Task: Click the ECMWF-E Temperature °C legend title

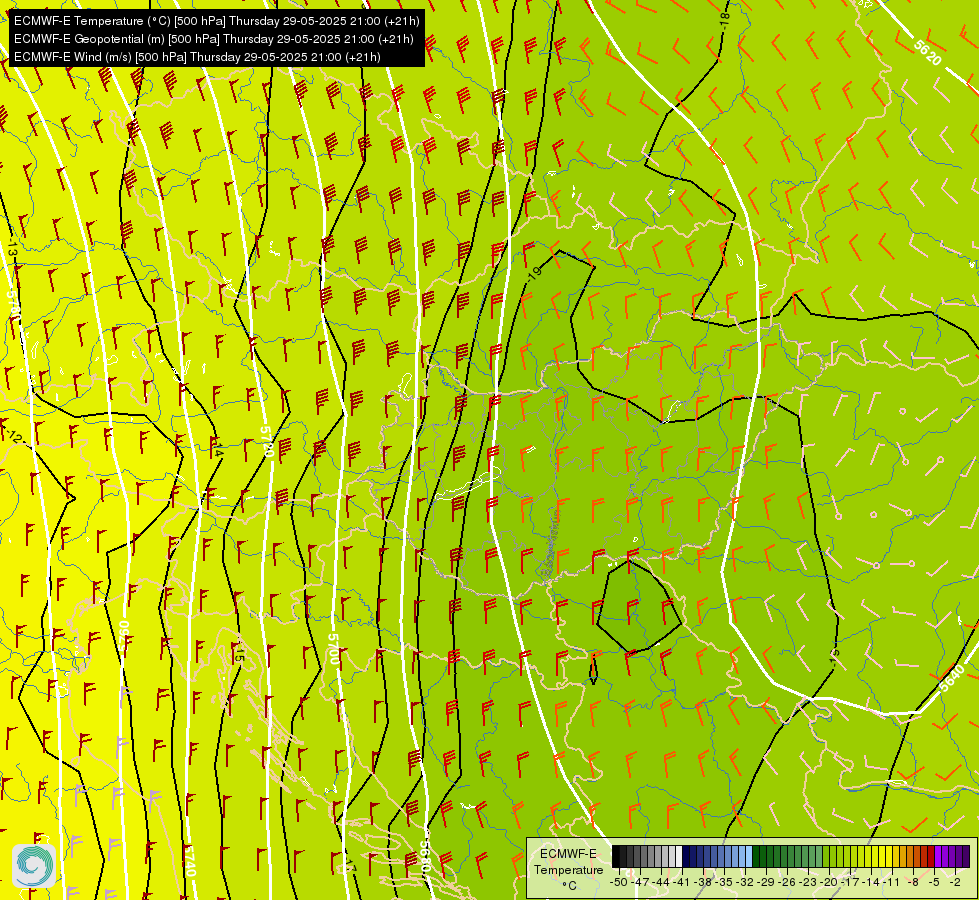Action: (568, 869)
